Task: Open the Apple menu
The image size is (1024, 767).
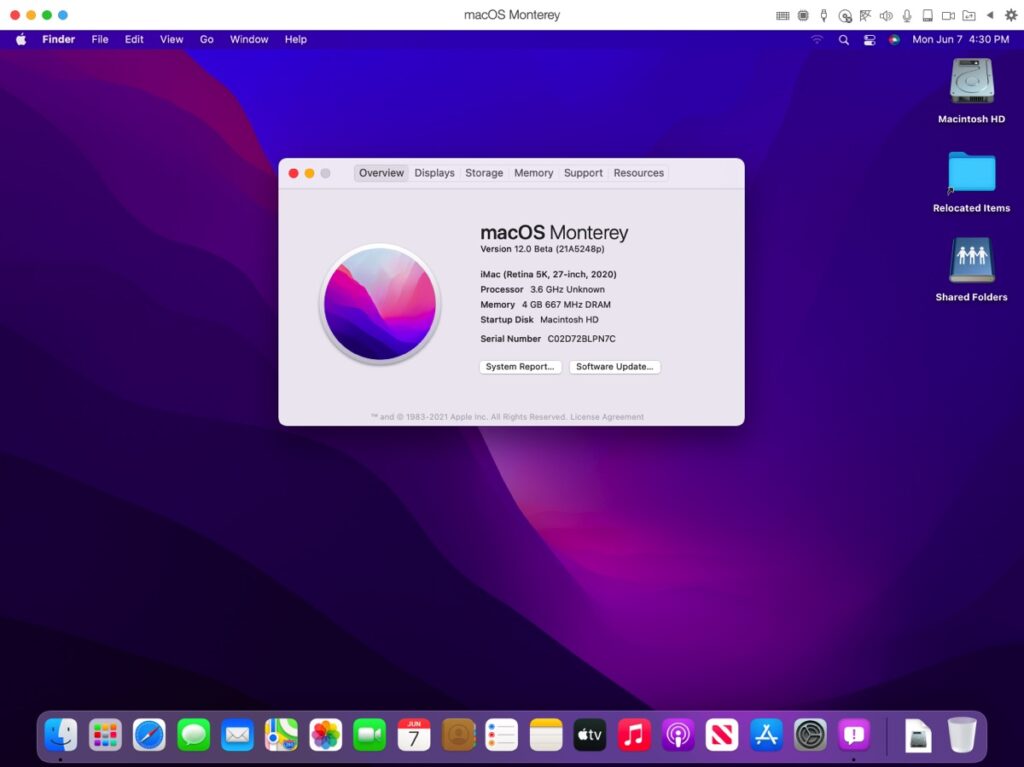Action: point(21,39)
